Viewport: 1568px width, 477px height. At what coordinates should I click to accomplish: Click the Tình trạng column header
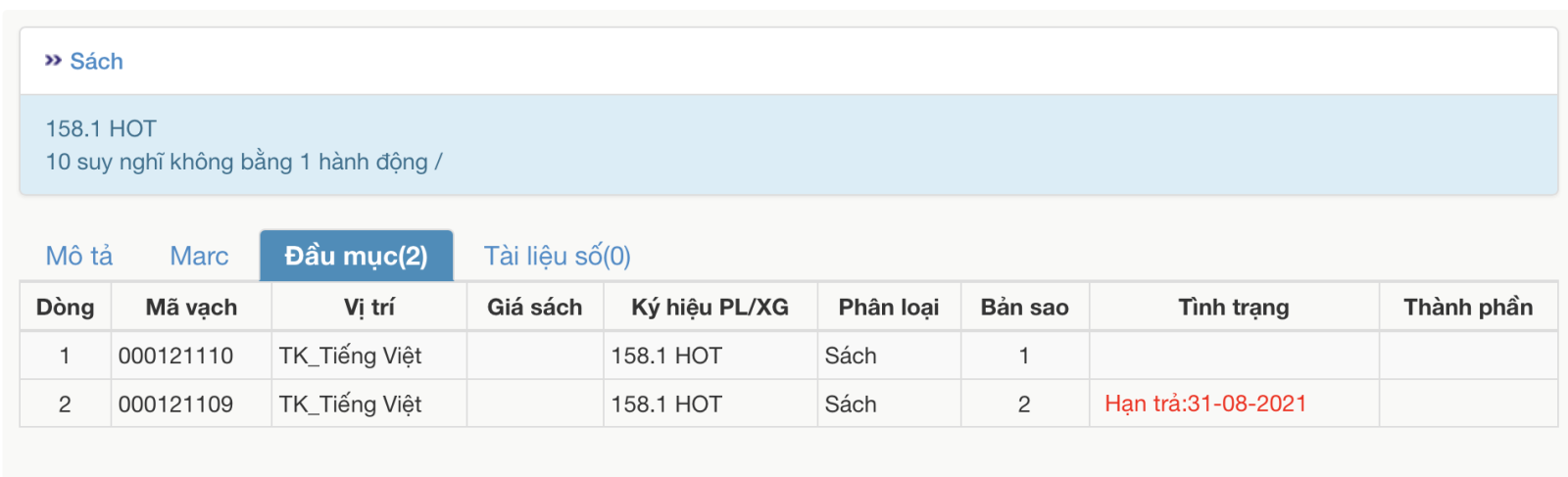tap(1233, 308)
